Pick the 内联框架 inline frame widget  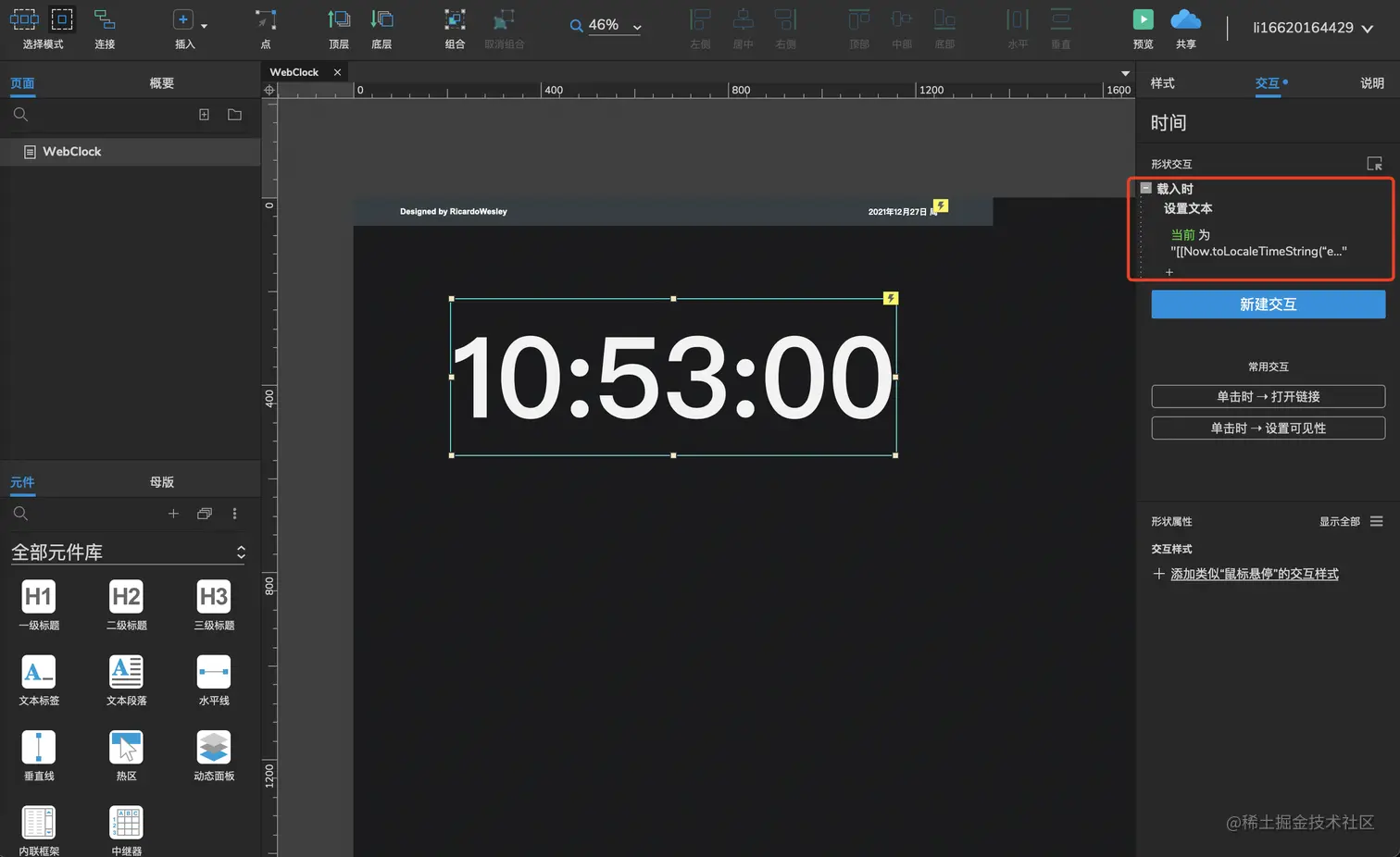click(x=39, y=830)
